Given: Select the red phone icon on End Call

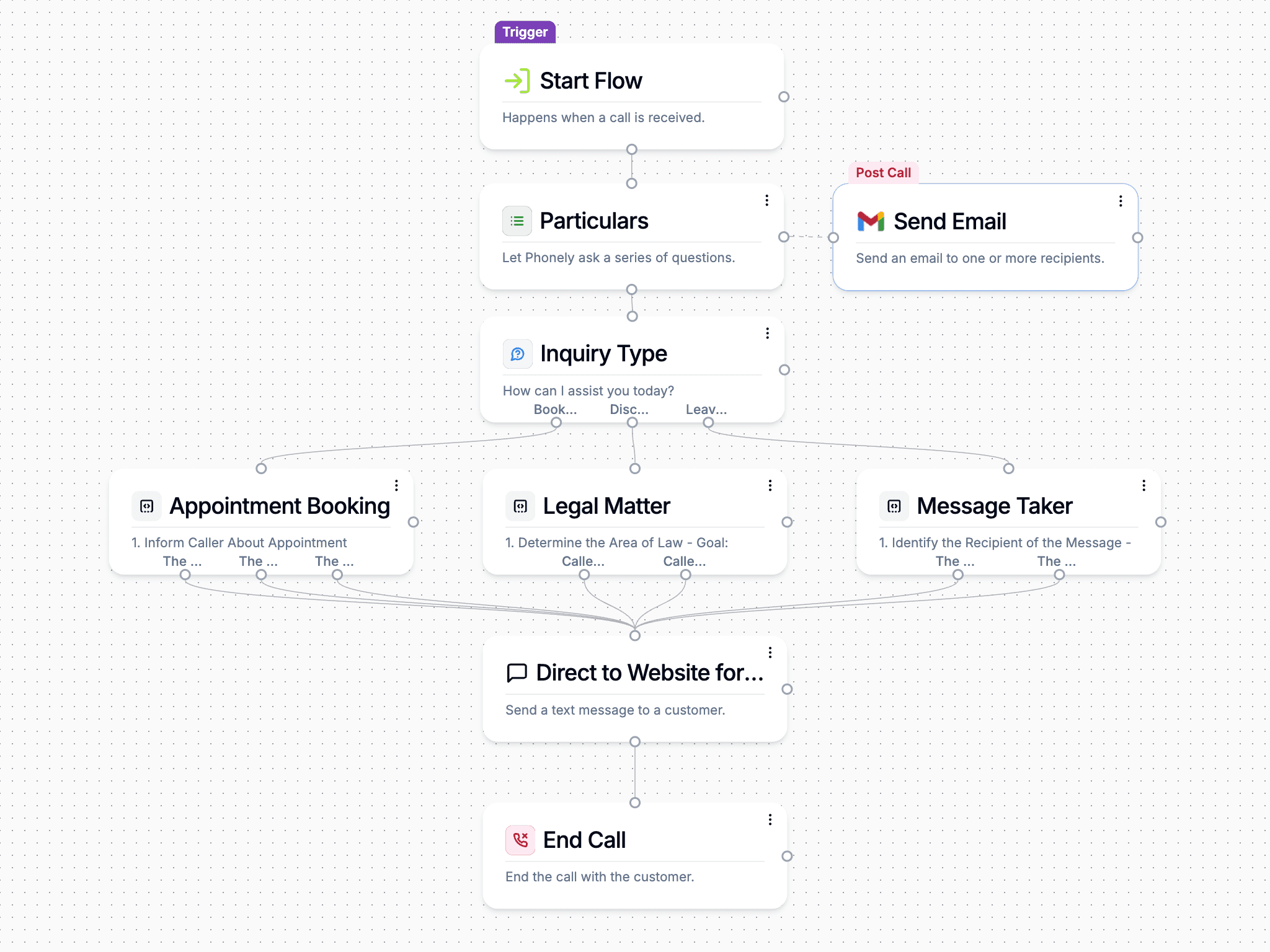Looking at the screenshot, I should [x=520, y=840].
